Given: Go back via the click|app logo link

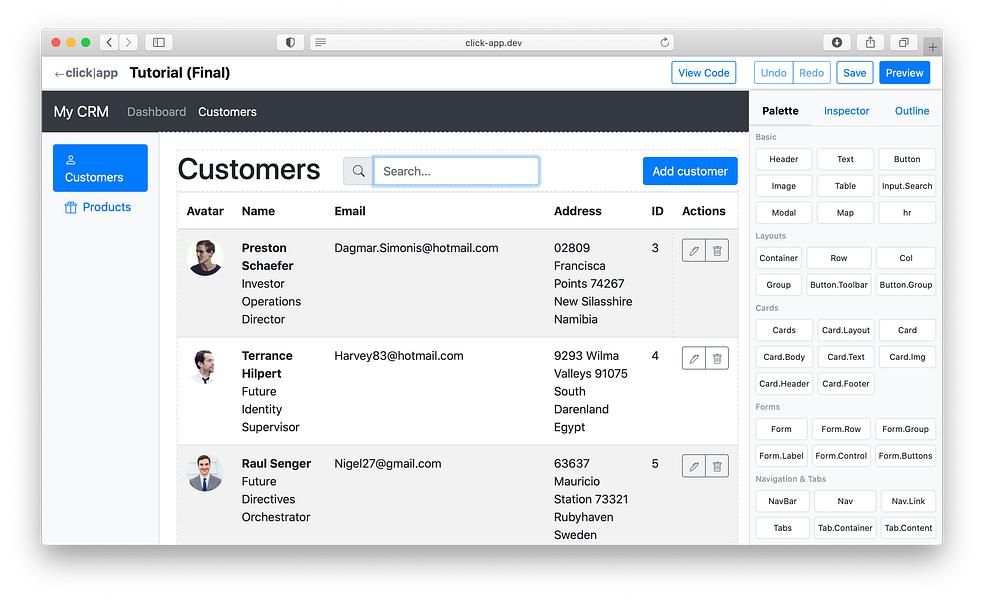Looking at the screenshot, I should pos(86,73).
